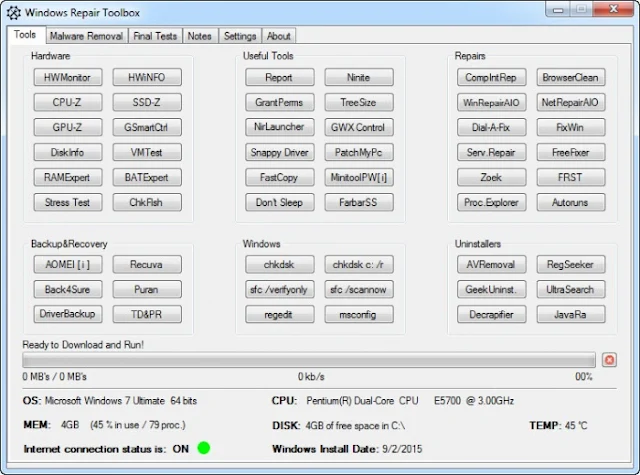This screenshot has height=475, width=640.
Task: Open Ninite
Action: [x=359, y=77]
